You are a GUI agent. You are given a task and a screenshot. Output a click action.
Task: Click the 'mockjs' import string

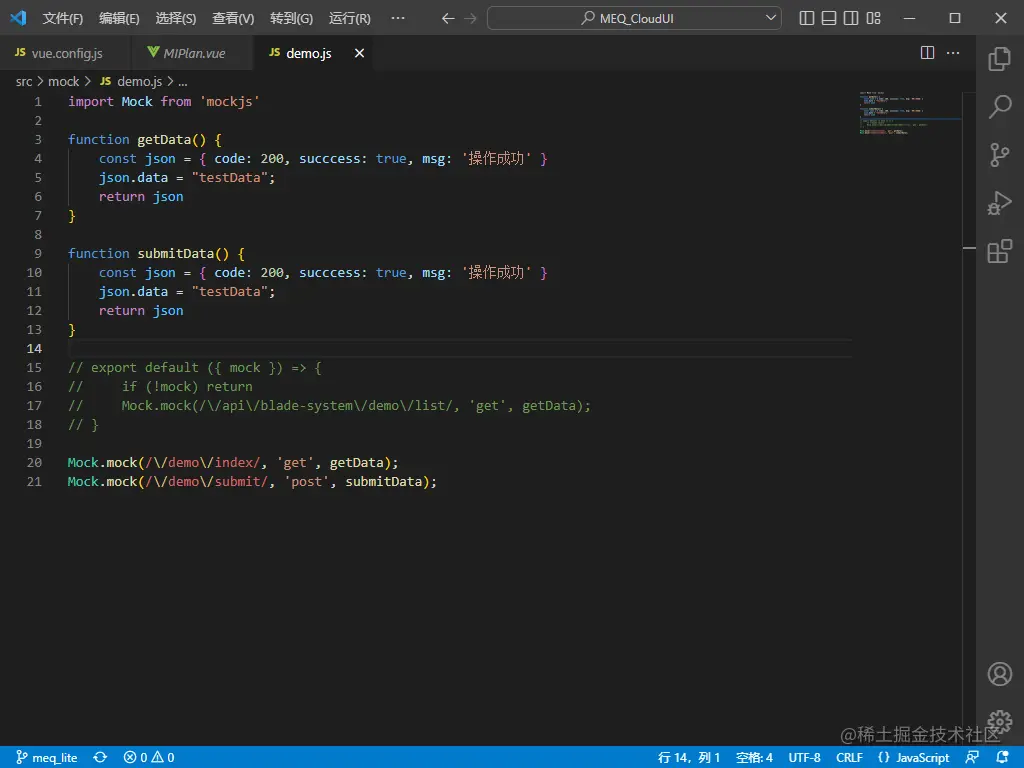tap(229, 101)
